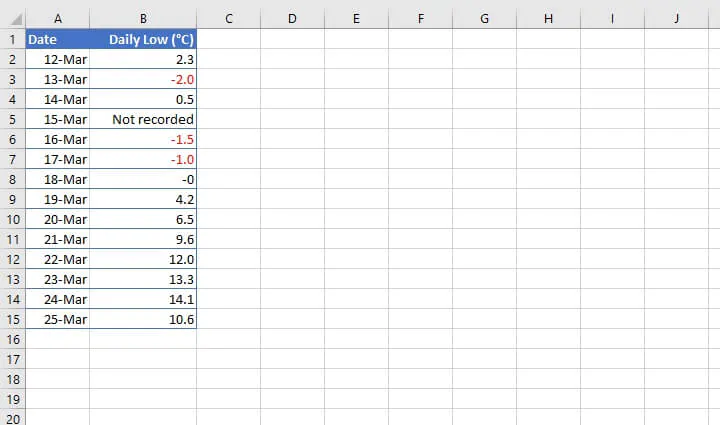Viewport: 720px width, 425px height.
Task: Select column C header
Action: [x=229, y=18]
